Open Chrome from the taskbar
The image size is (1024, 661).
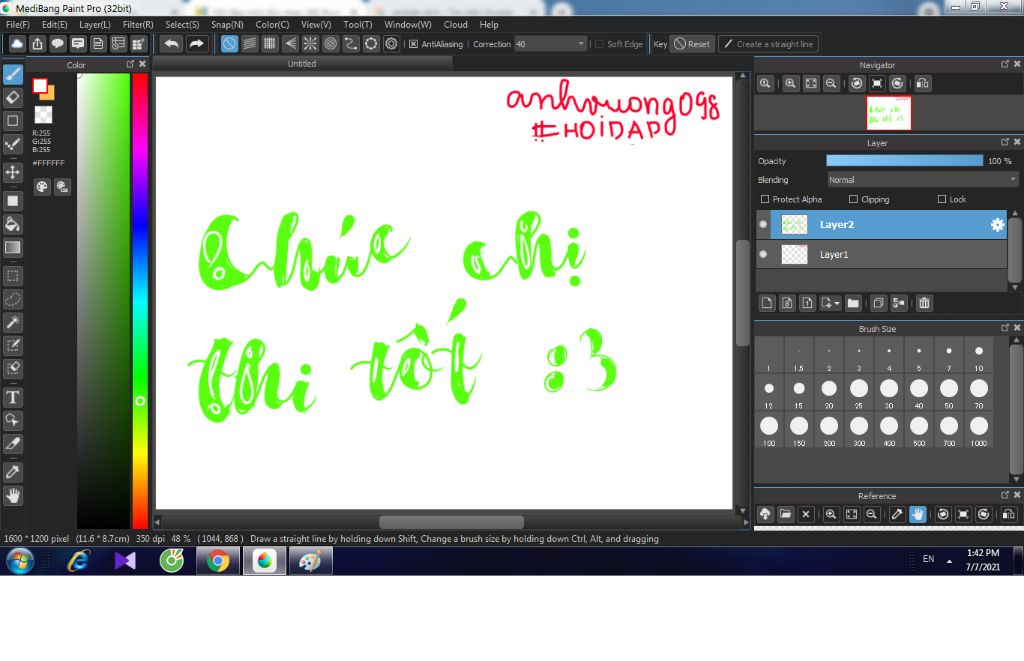pyautogui.click(x=217, y=561)
